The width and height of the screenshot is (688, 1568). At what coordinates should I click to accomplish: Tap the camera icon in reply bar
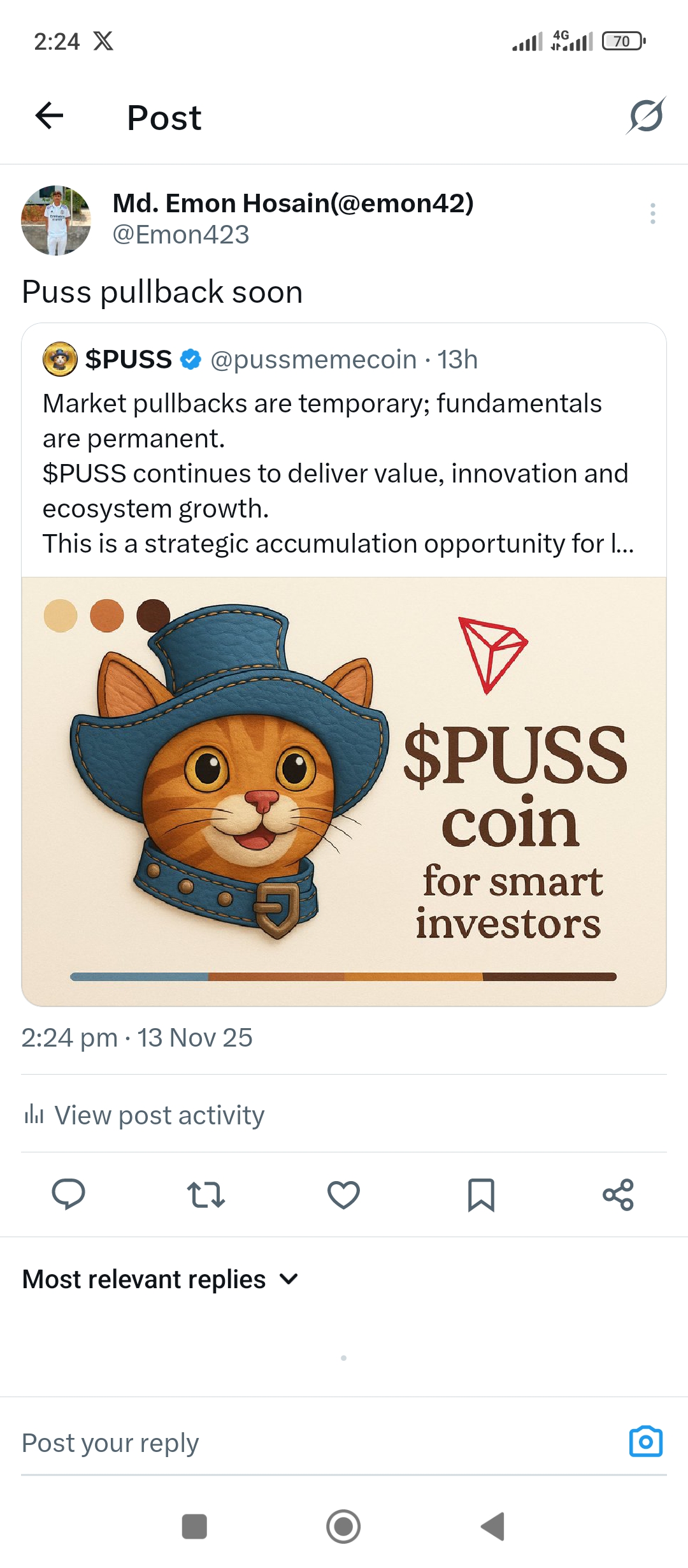645,1442
